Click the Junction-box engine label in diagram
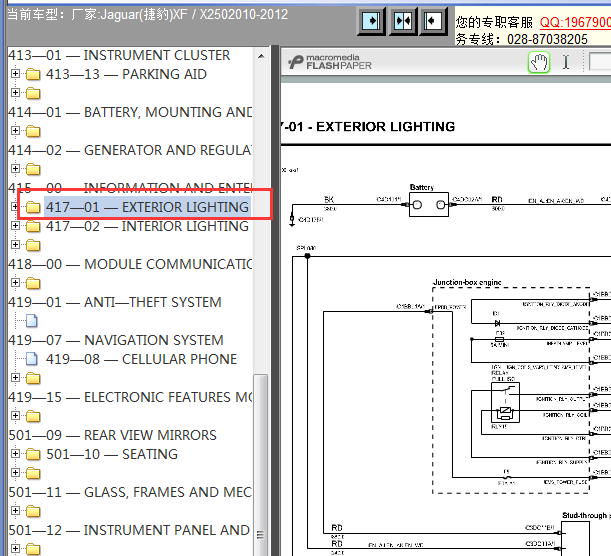This screenshot has width=611, height=556. (467, 282)
